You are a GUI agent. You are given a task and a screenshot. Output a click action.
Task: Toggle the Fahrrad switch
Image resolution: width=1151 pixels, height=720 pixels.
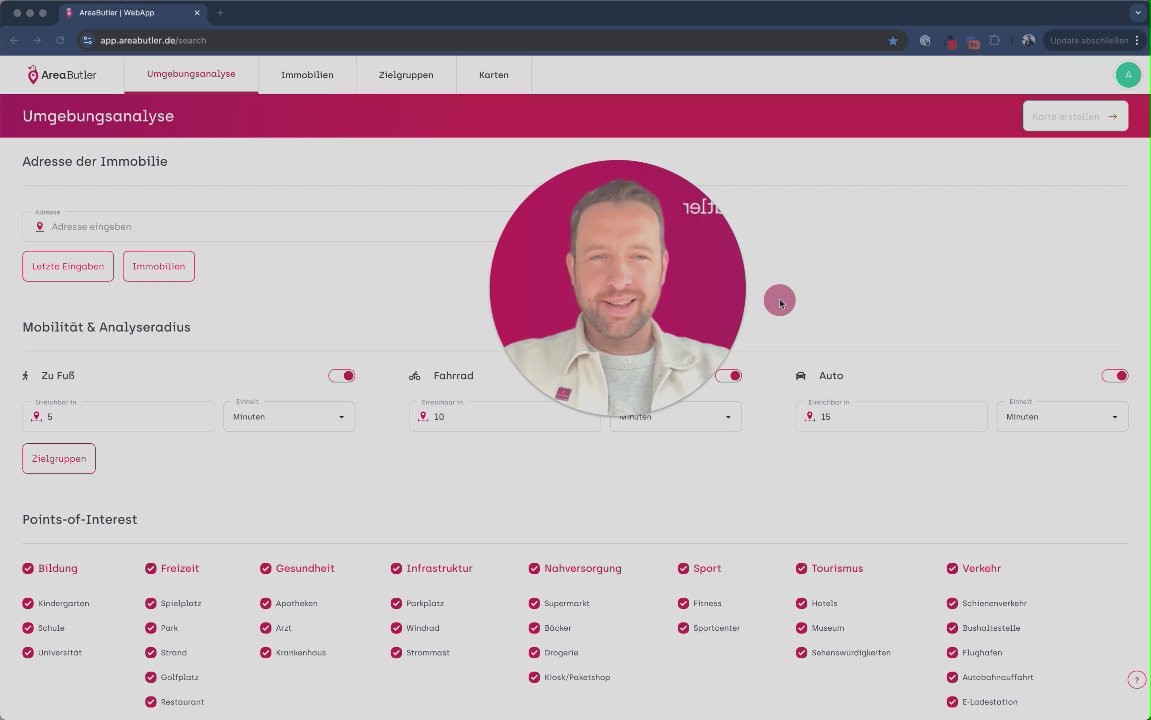coord(728,376)
